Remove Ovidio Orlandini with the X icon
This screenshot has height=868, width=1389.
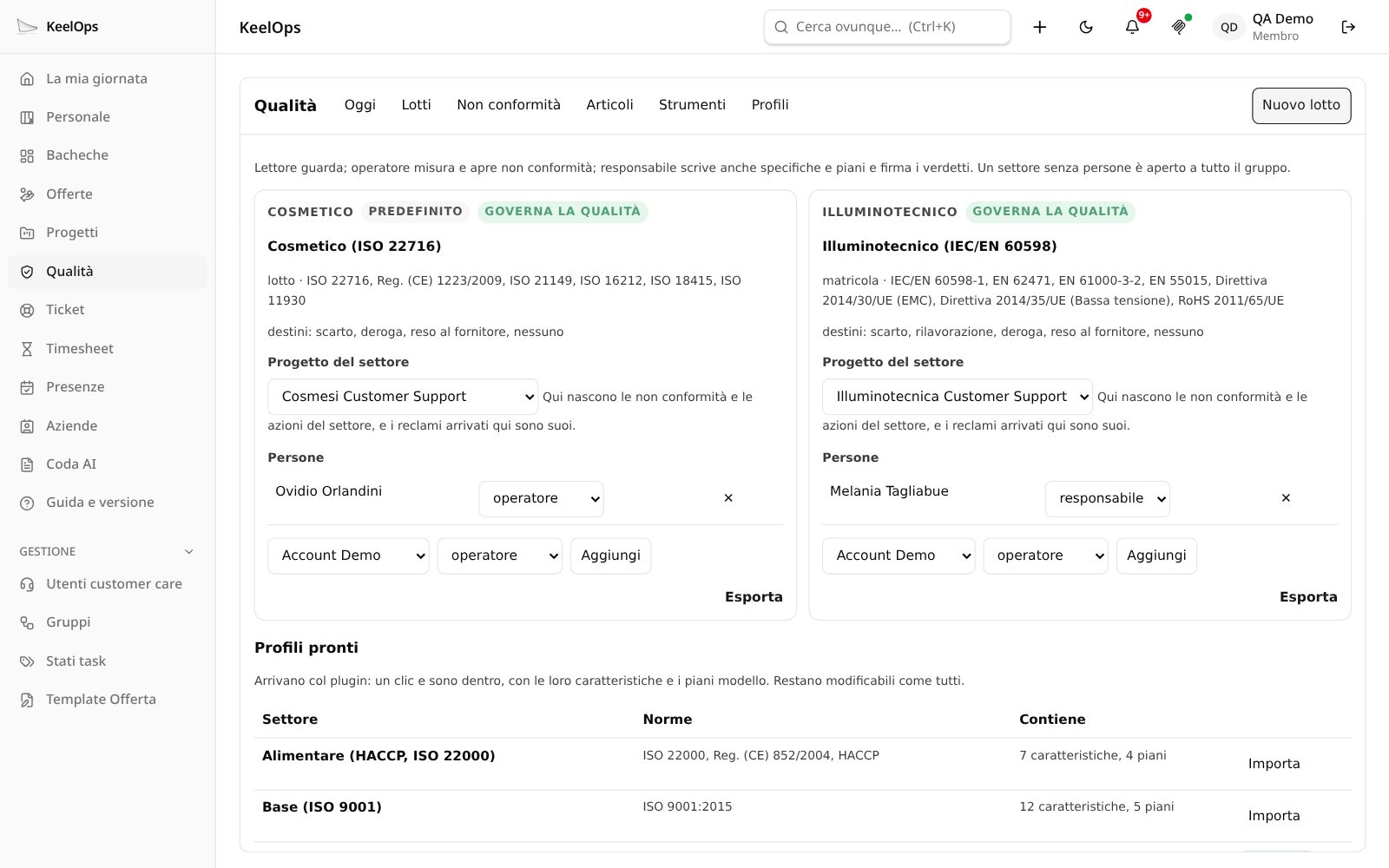(728, 498)
